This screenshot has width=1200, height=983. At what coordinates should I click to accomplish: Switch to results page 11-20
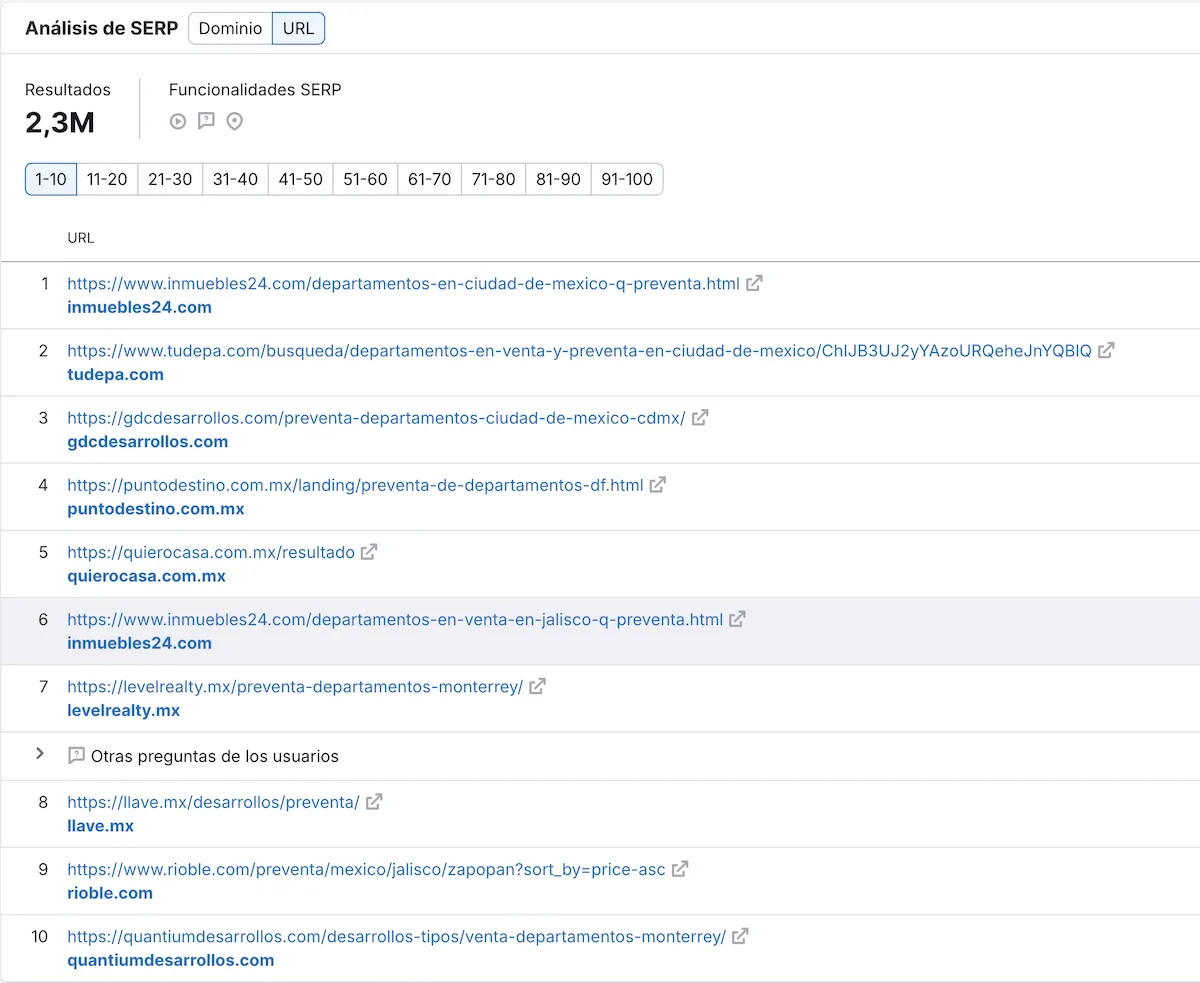106,179
